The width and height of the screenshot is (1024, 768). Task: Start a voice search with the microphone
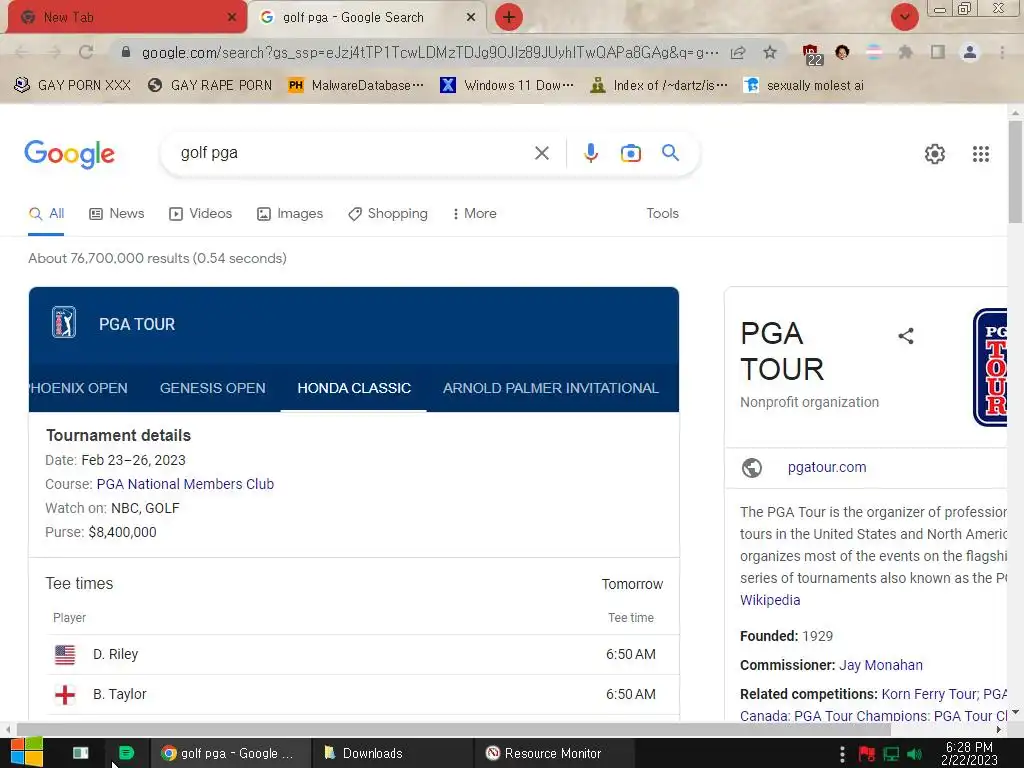[x=590, y=153]
